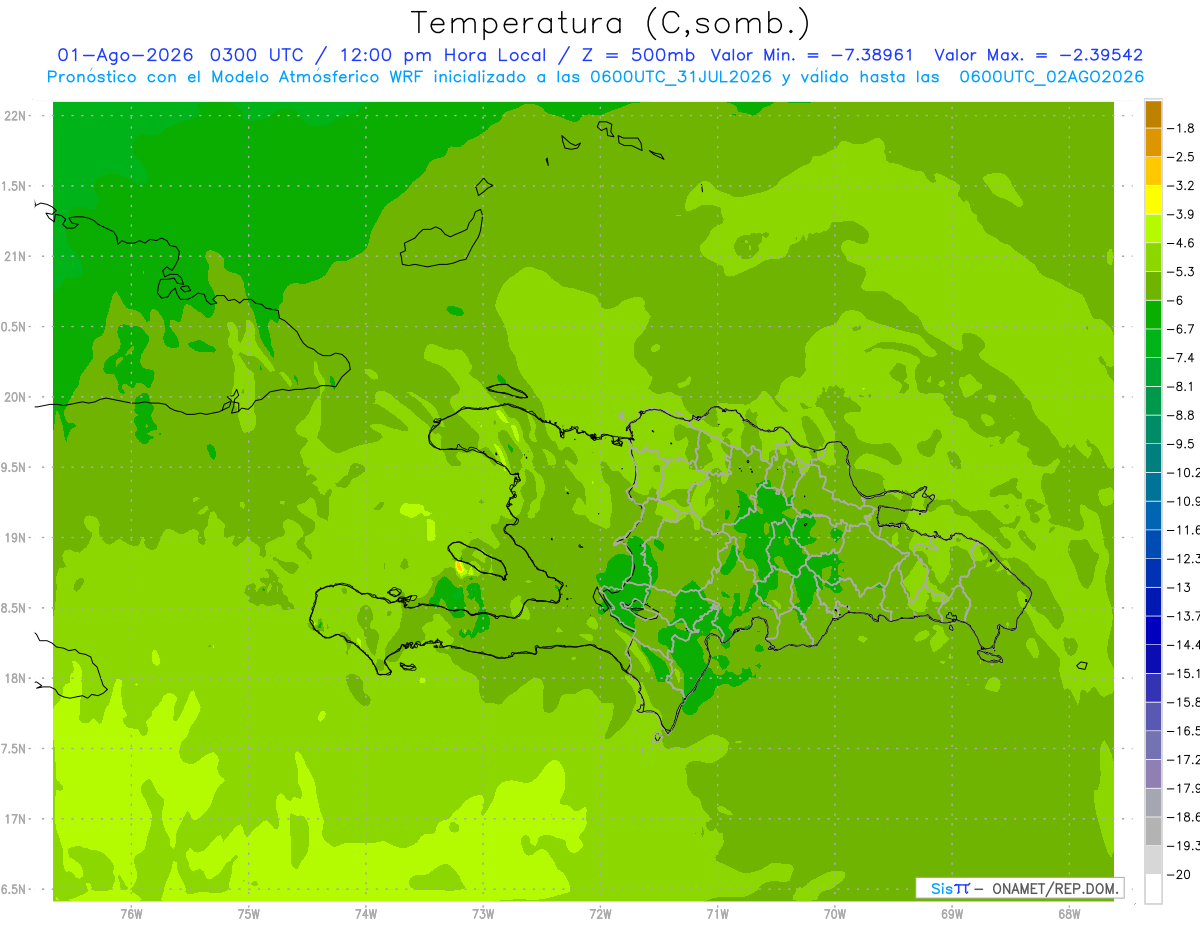The width and height of the screenshot is (1200, 927).
Task: Click the '-20' legend value
Action: point(1179,874)
